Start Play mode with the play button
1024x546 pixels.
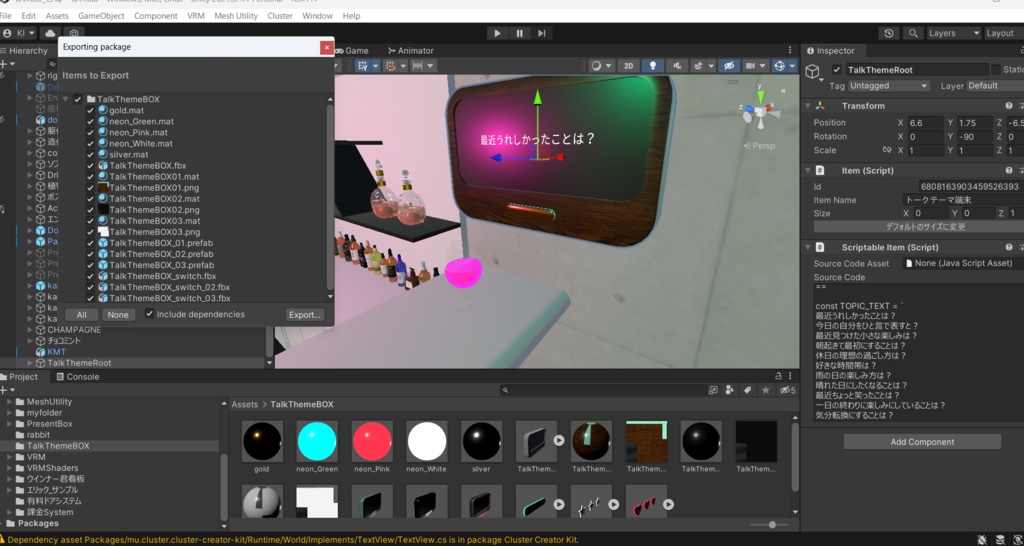(497, 33)
